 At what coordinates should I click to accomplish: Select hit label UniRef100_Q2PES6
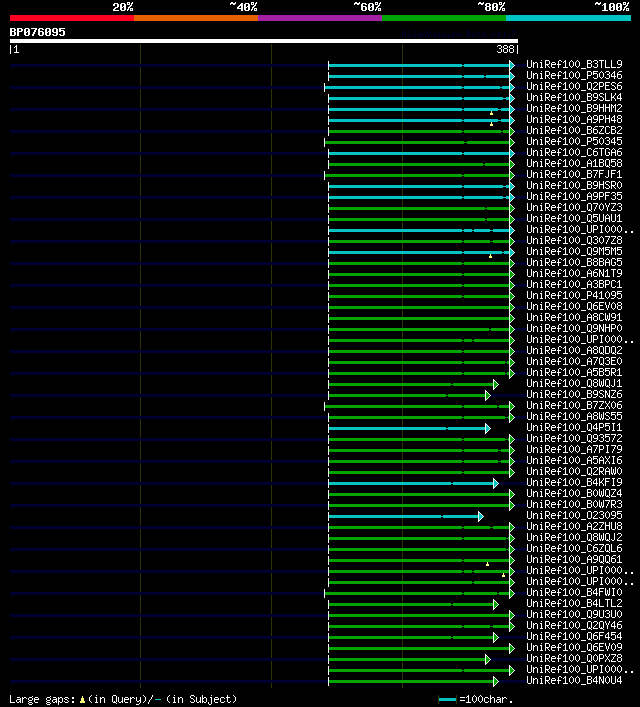(x=574, y=87)
